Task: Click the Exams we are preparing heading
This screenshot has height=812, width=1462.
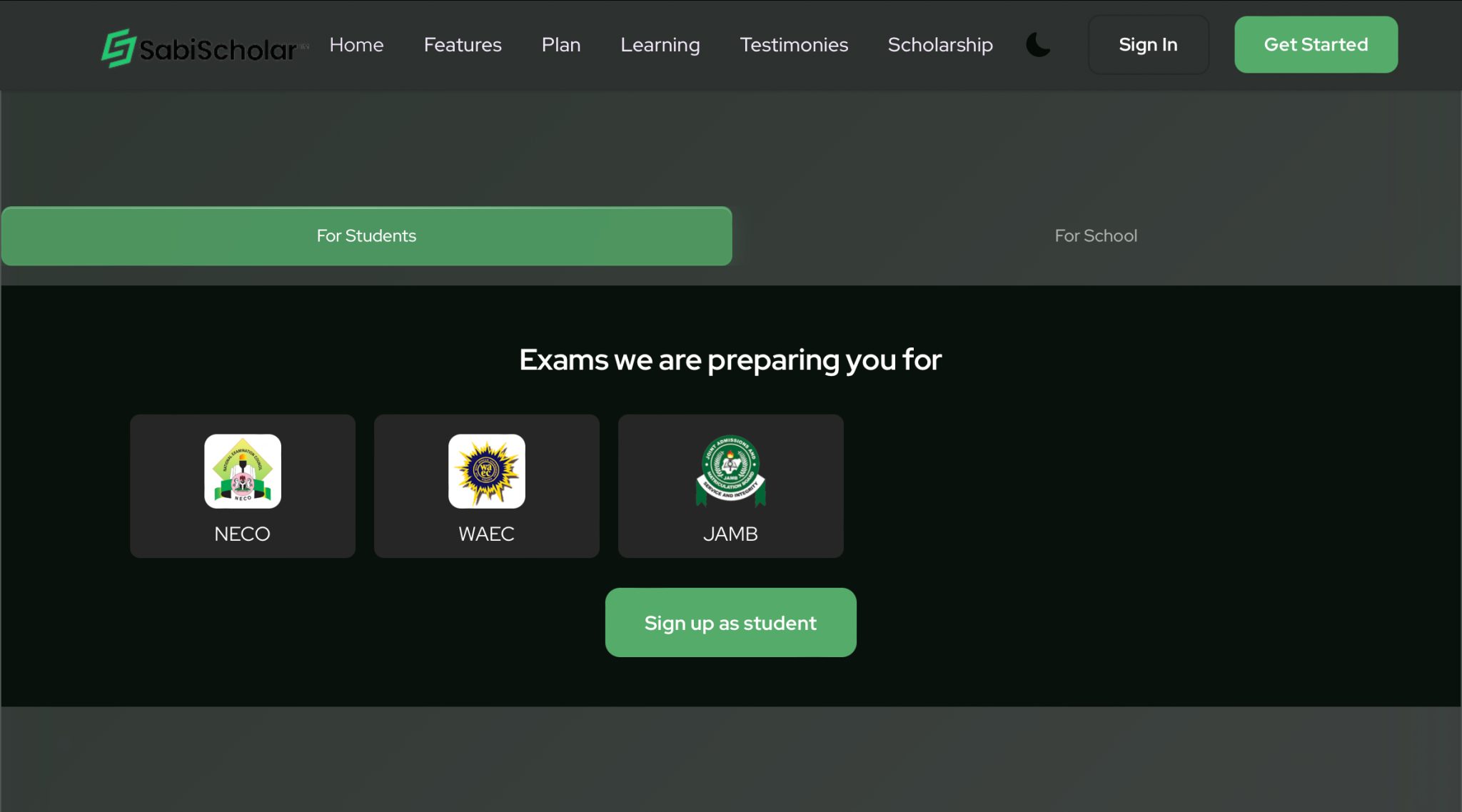Action: 730,360
